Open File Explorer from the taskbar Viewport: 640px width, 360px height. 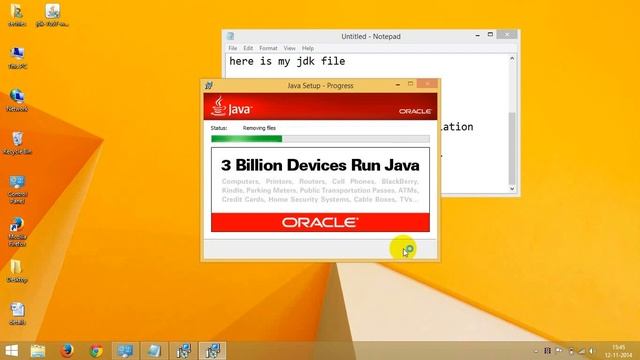pyautogui.click(x=38, y=351)
